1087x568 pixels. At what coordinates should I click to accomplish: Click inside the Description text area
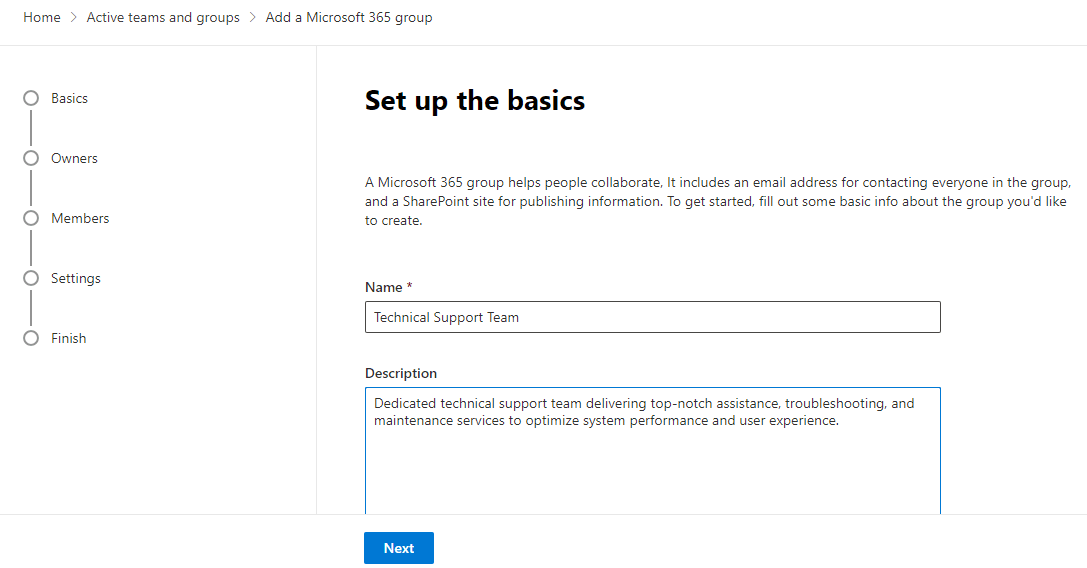(652, 460)
